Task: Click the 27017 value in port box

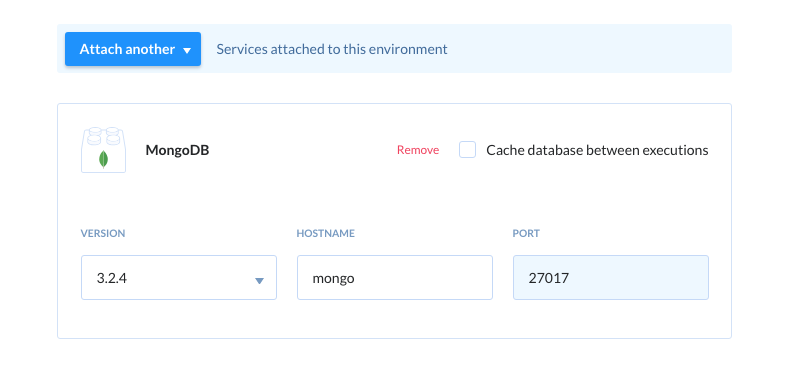Action: 549,278
